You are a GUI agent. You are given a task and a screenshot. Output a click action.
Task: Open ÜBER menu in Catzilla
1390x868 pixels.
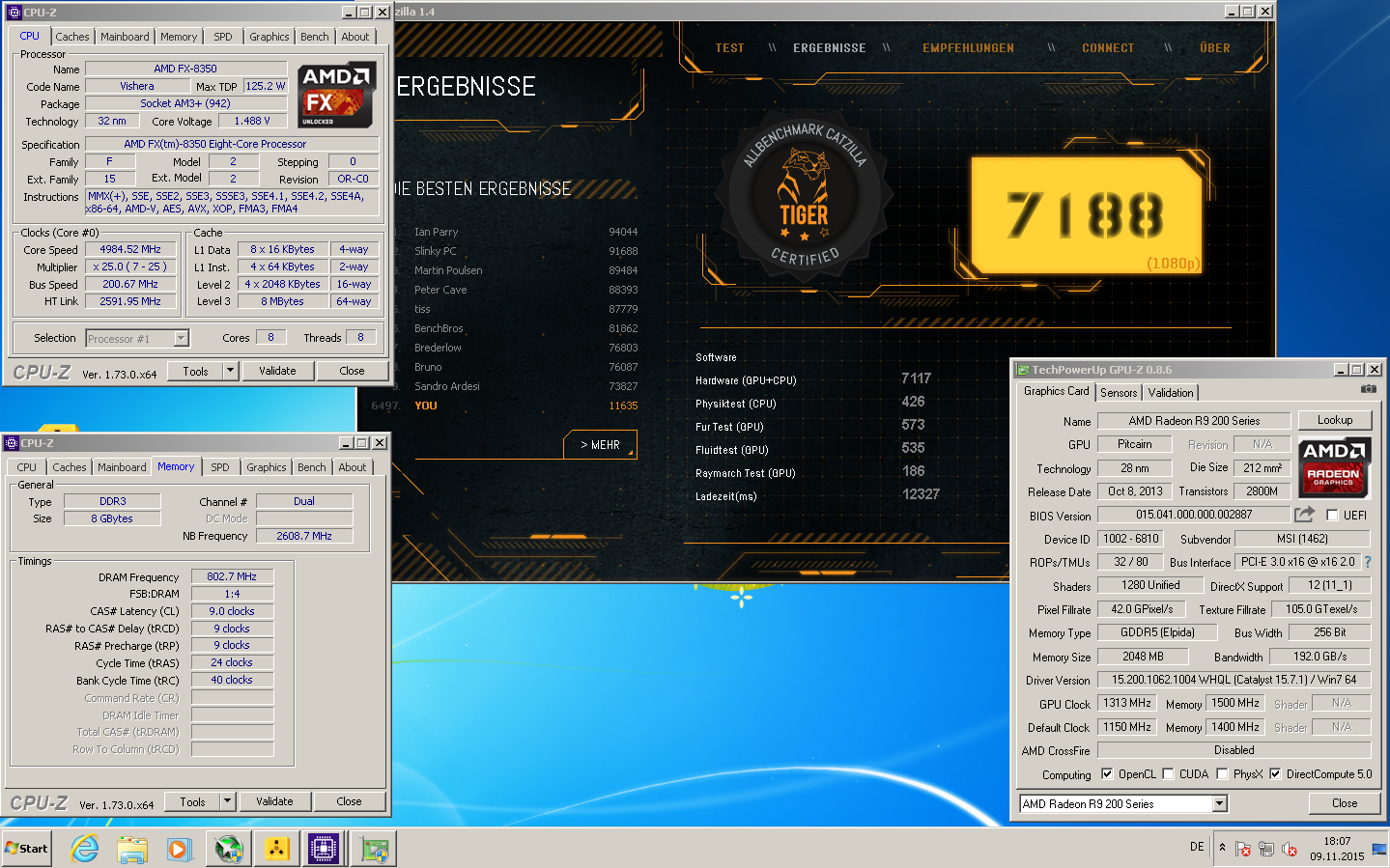pos(1215,48)
